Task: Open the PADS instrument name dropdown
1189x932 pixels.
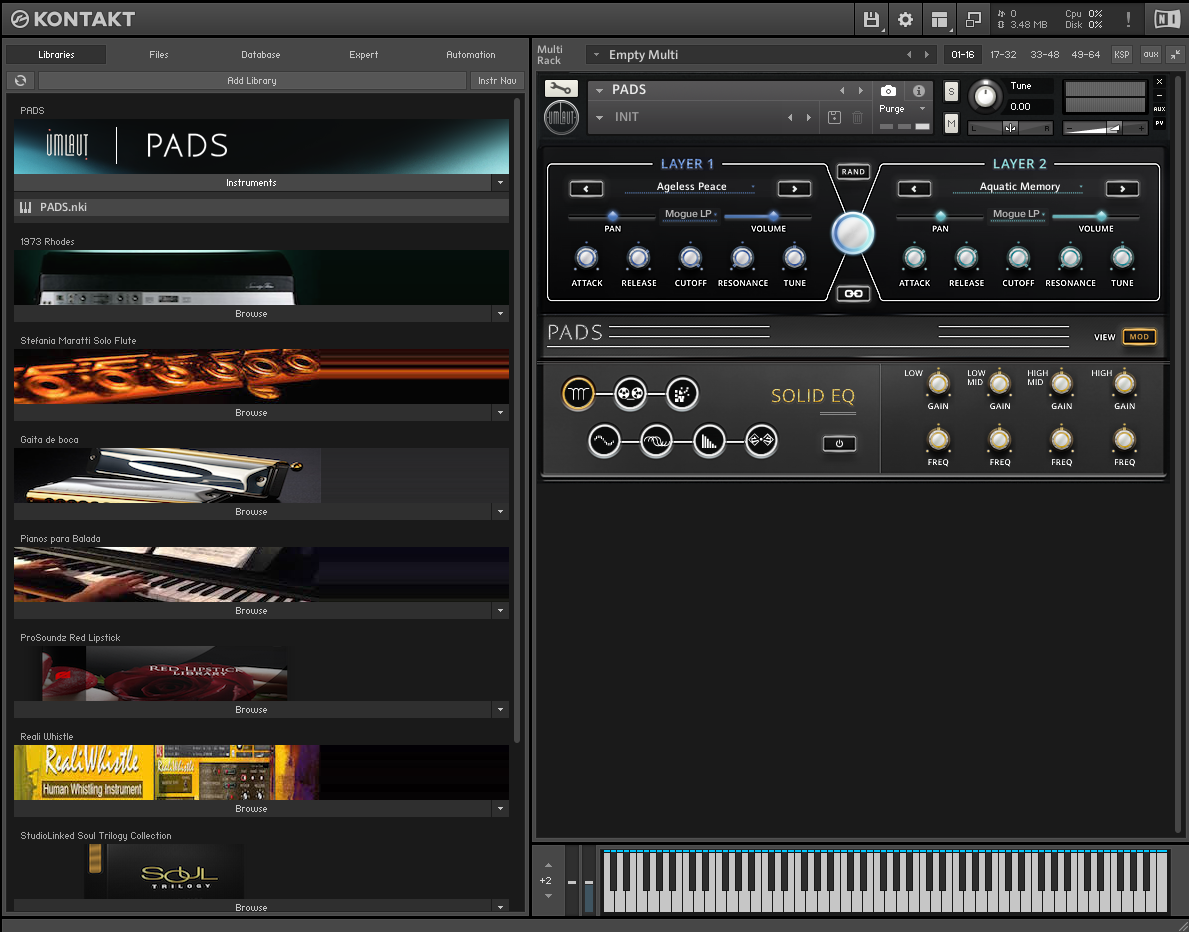Action: pos(600,90)
